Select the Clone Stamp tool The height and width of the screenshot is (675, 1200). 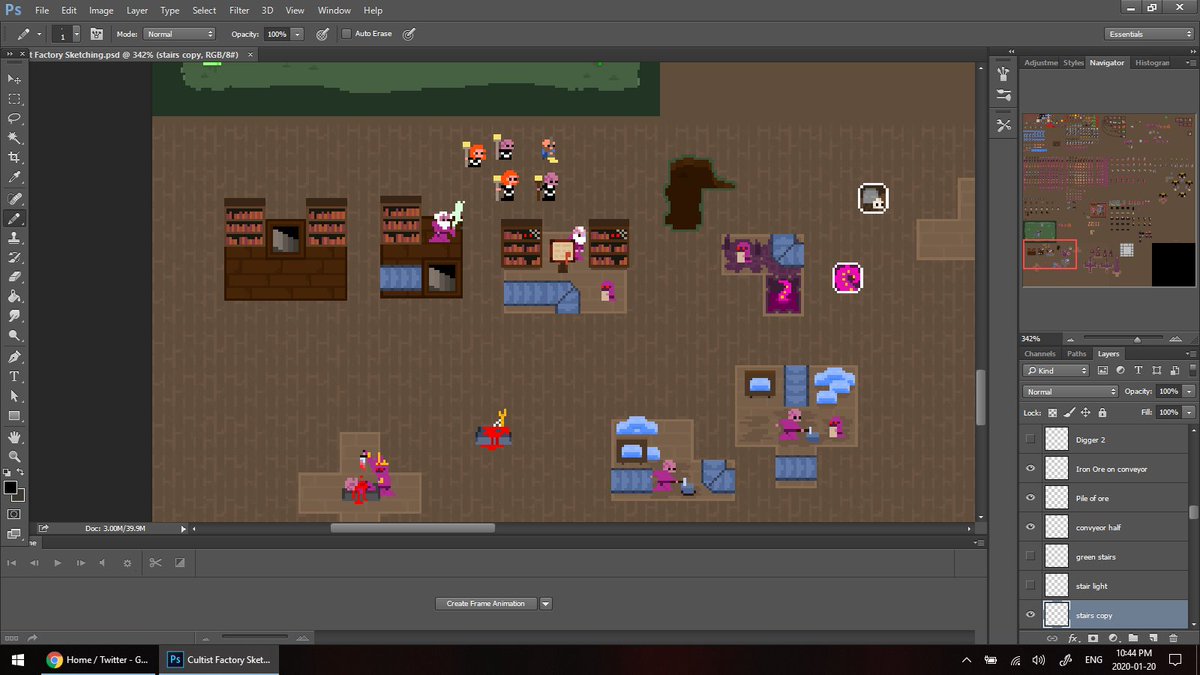15,238
